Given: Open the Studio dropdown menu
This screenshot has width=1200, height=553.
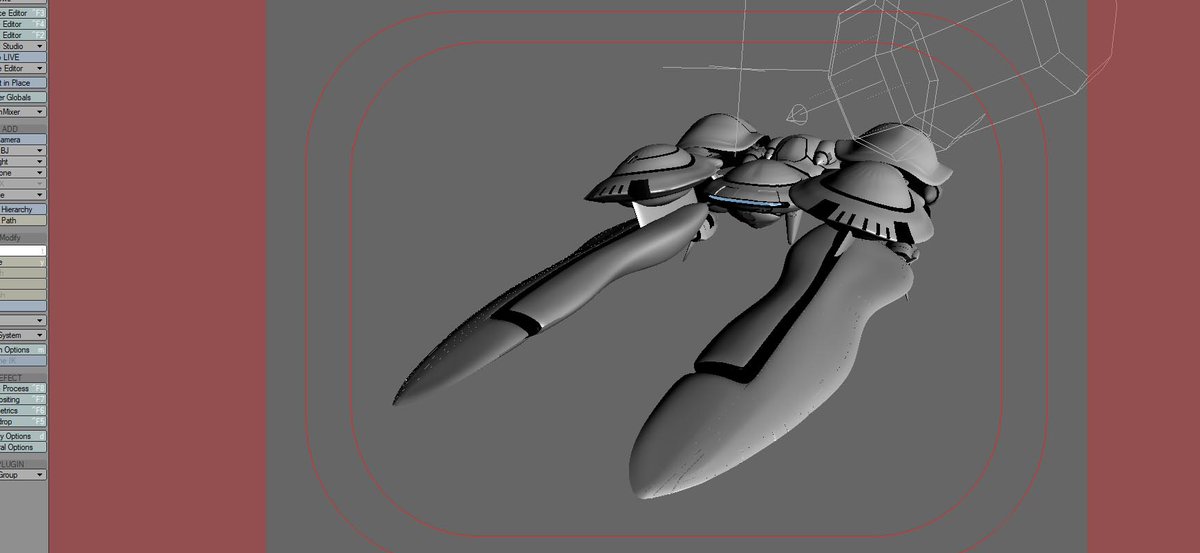Looking at the screenshot, I should tap(22, 46).
